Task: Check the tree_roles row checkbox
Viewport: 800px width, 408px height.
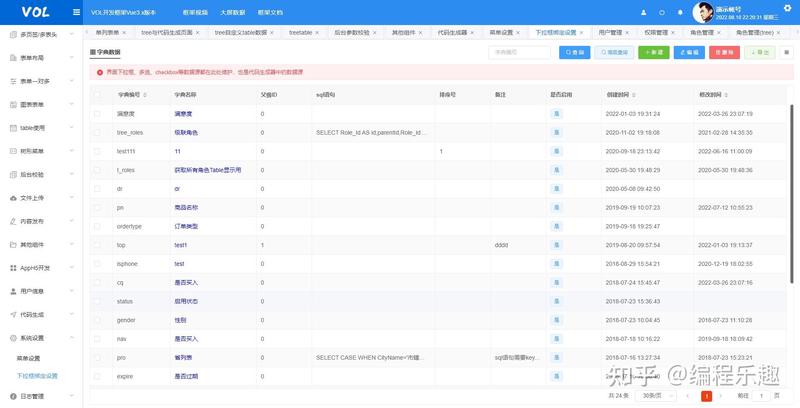Action: click(97, 133)
